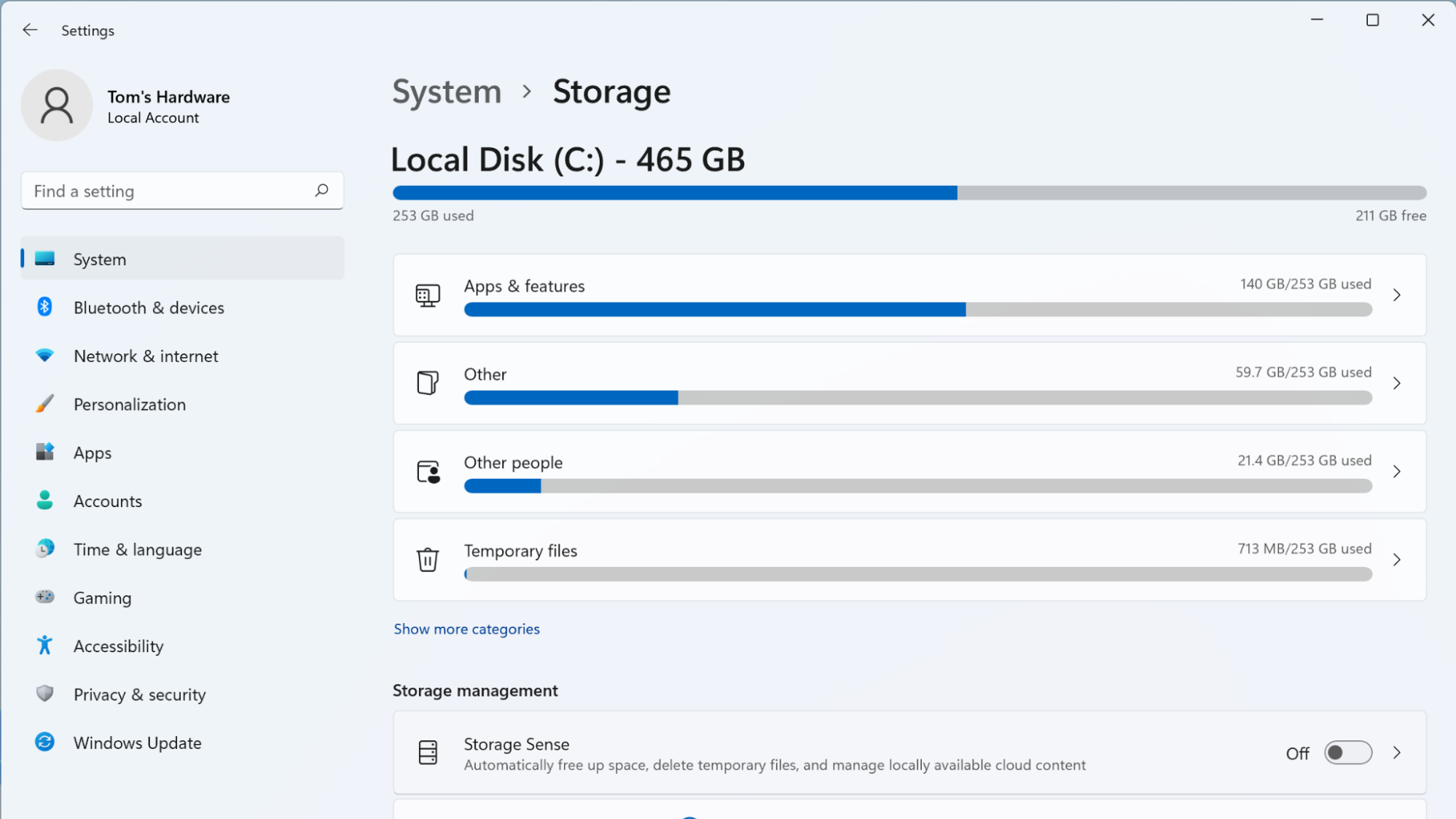
Task: Click the Find a setting search field
Action: coord(182,190)
